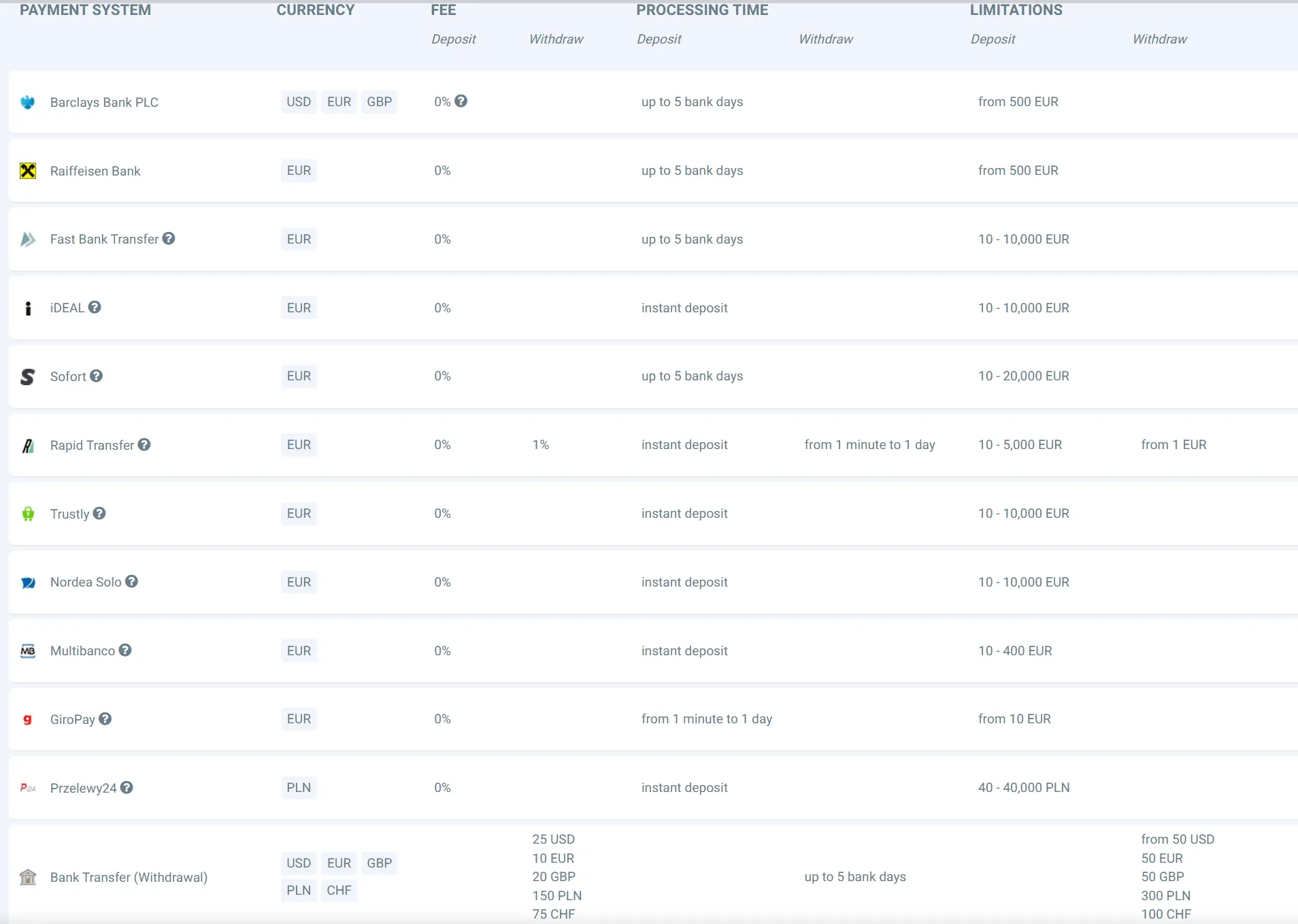1298x924 pixels.
Task: Click 'up to 5 bank days' in Bank Transfer row
Action: pyautogui.click(x=855, y=877)
